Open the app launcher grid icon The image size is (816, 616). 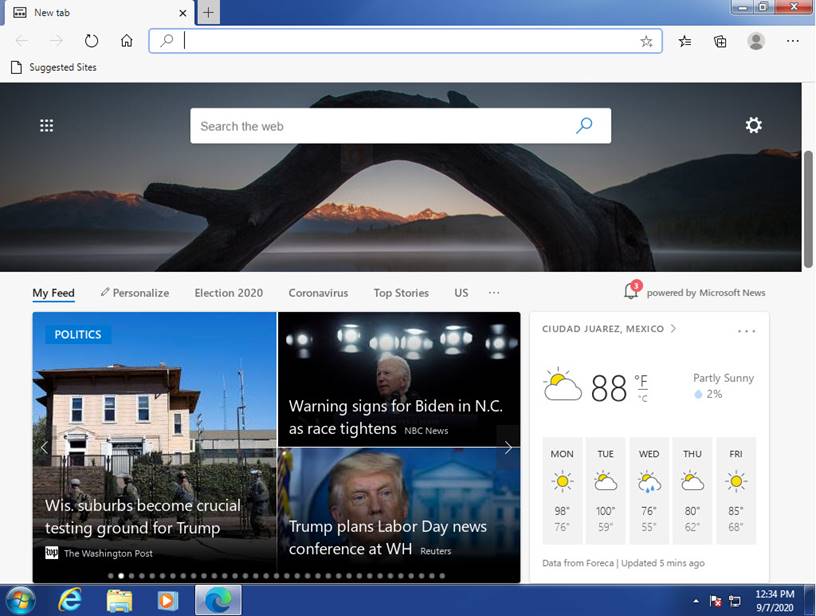[46, 126]
